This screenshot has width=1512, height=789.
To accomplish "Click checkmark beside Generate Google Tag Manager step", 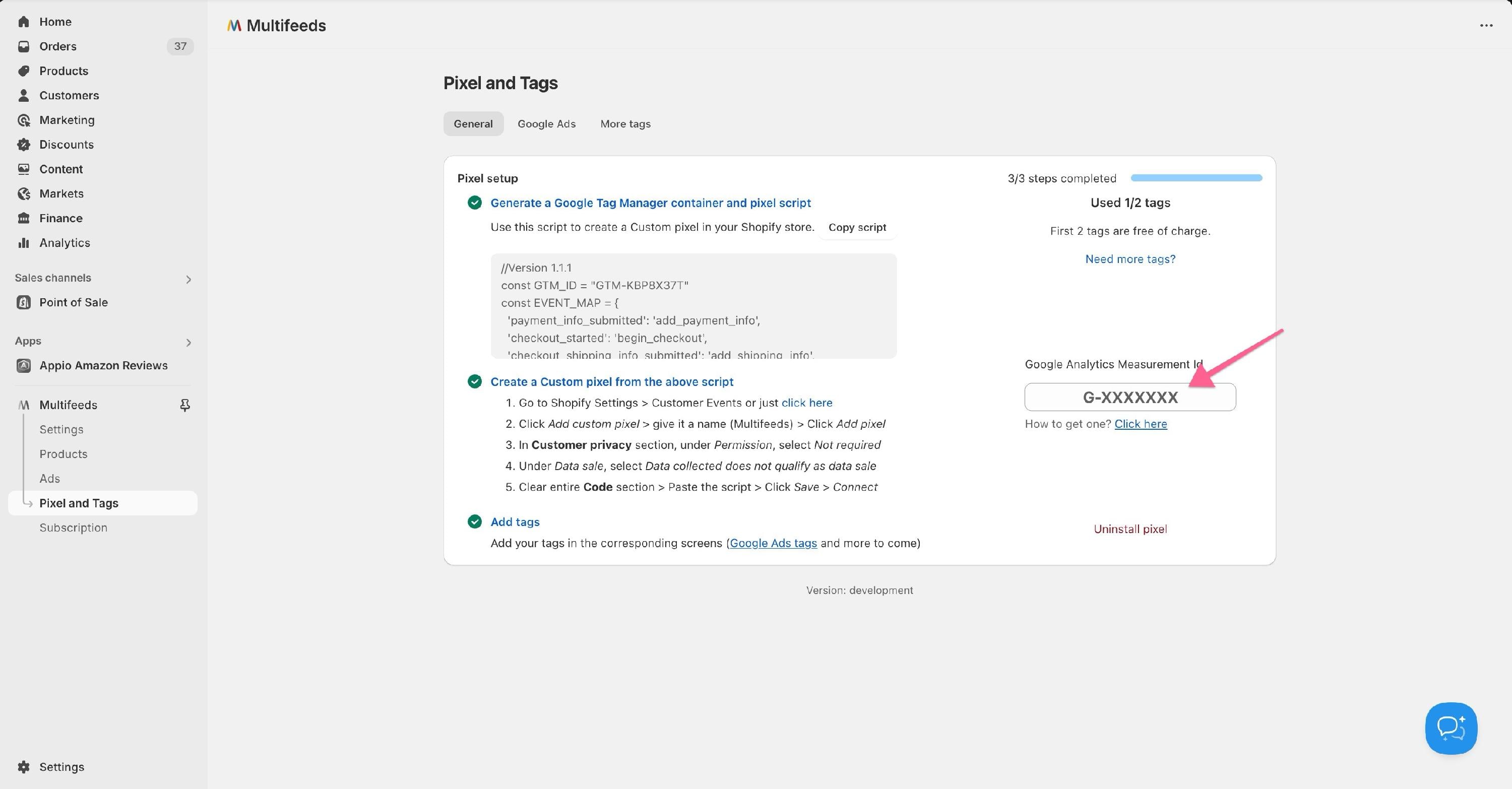I will 474,203.
